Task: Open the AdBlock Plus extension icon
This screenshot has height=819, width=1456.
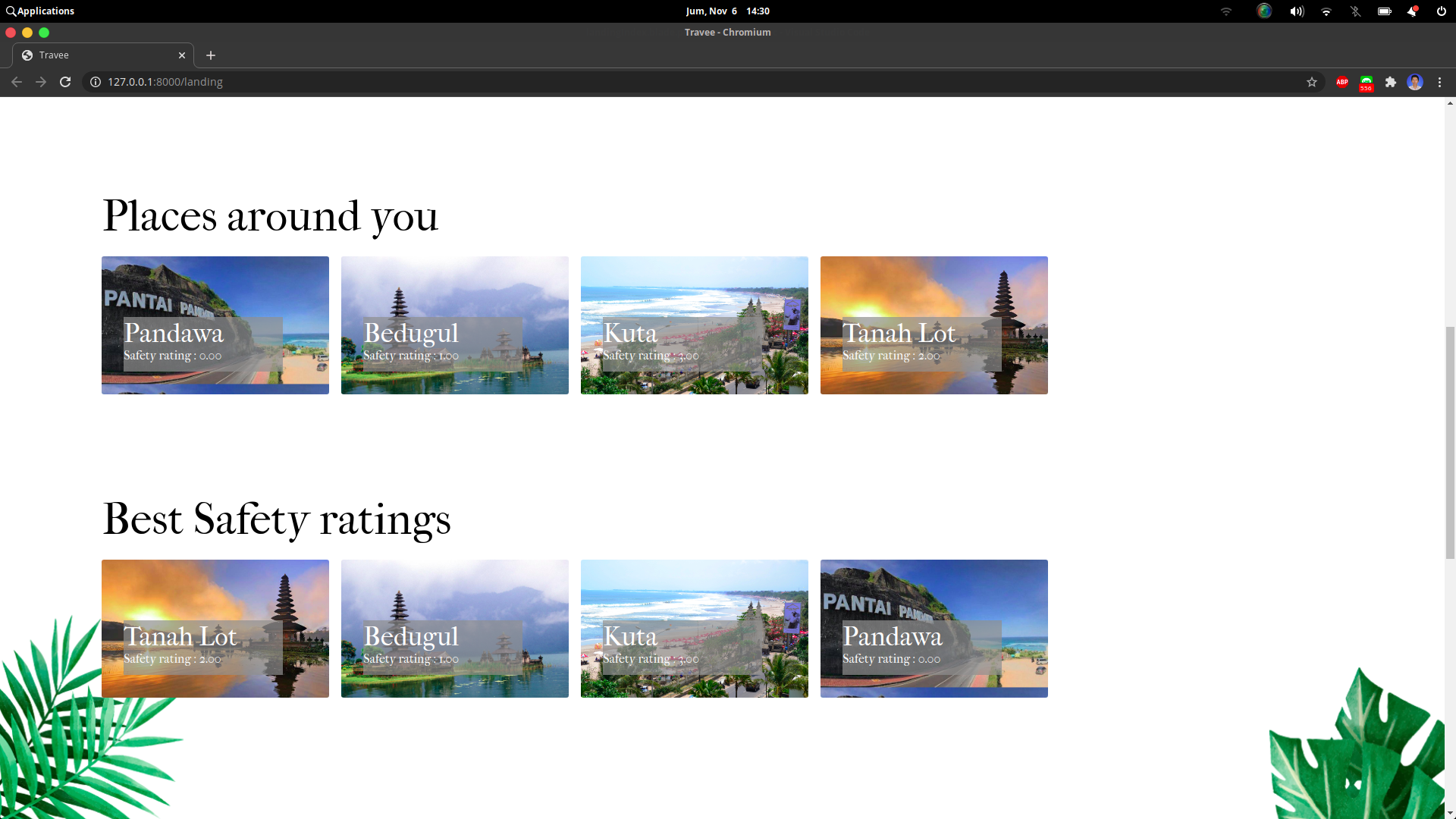Action: (x=1342, y=82)
